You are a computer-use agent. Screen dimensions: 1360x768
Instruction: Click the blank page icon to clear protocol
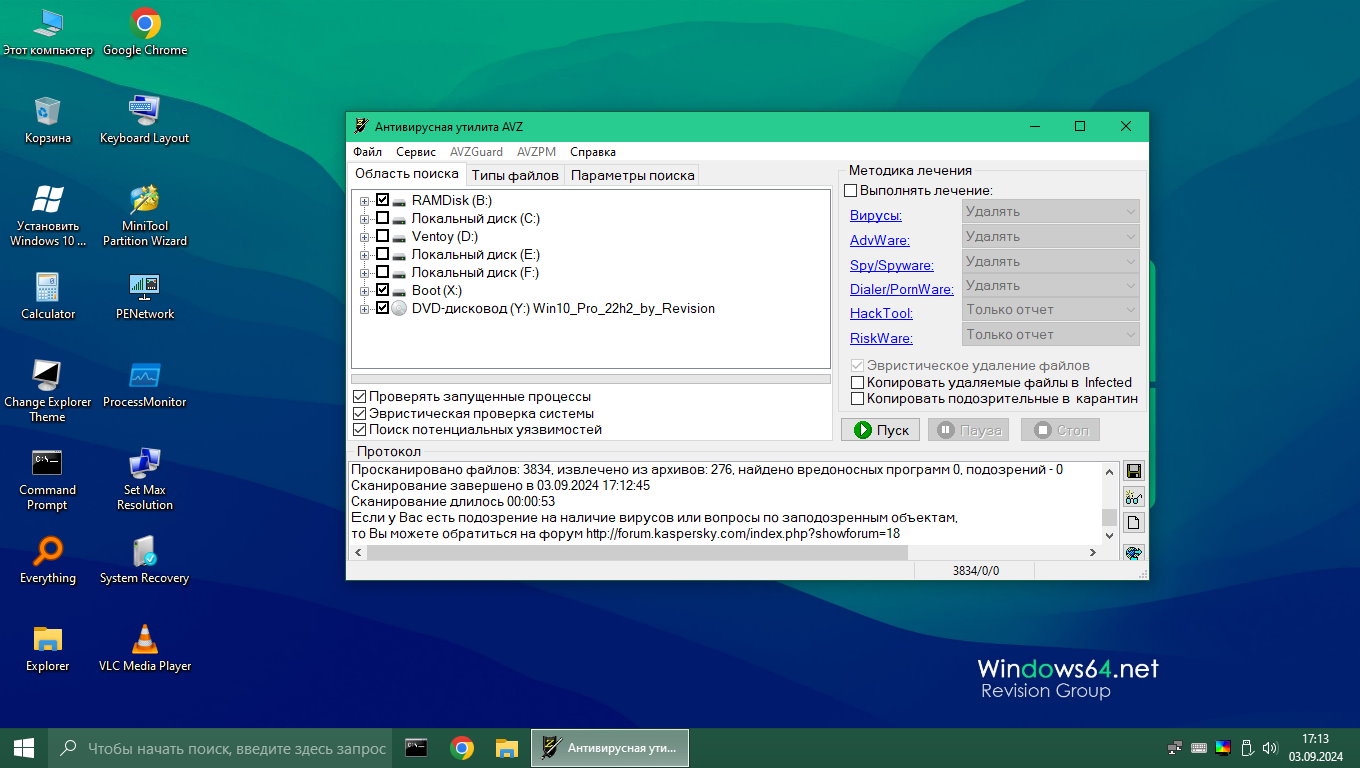(1134, 523)
